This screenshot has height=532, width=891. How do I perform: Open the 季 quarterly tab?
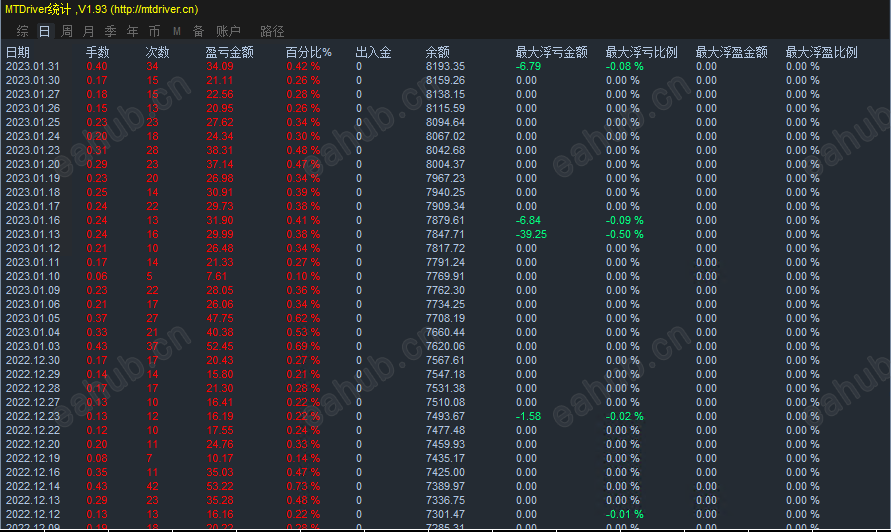pos(110,31)
